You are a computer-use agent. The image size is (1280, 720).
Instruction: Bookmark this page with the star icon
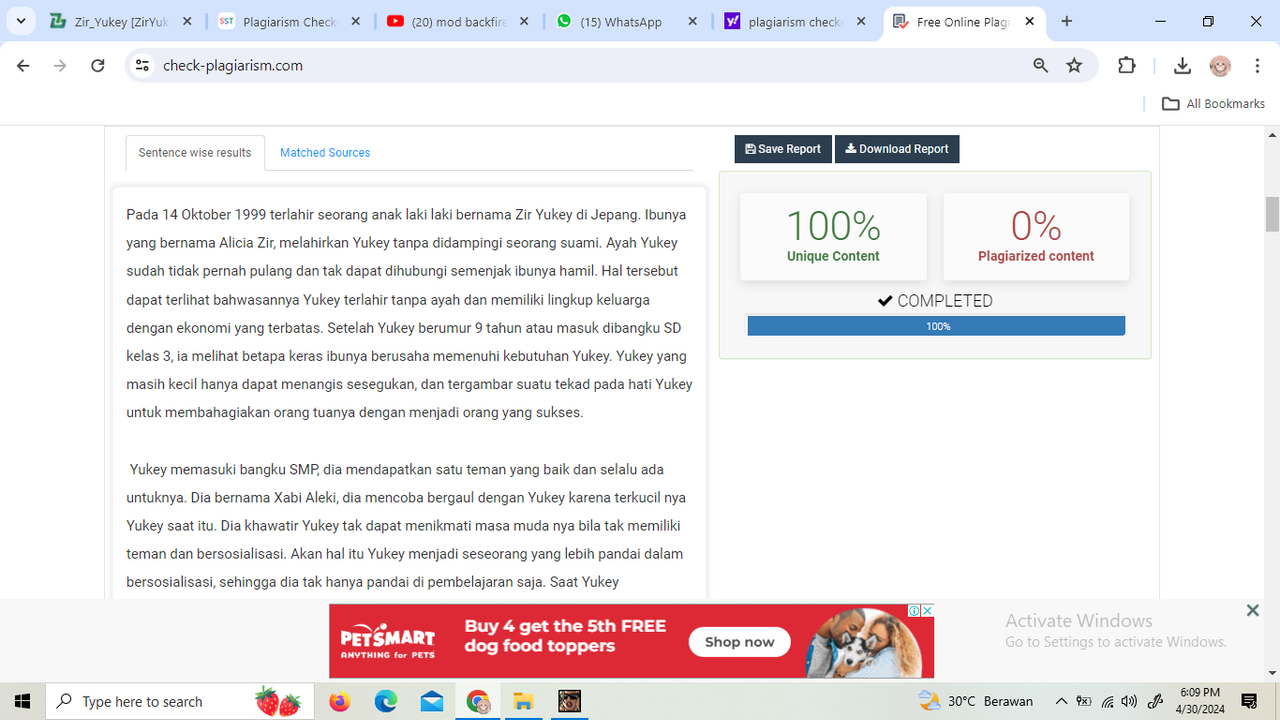click(1074, 66)
